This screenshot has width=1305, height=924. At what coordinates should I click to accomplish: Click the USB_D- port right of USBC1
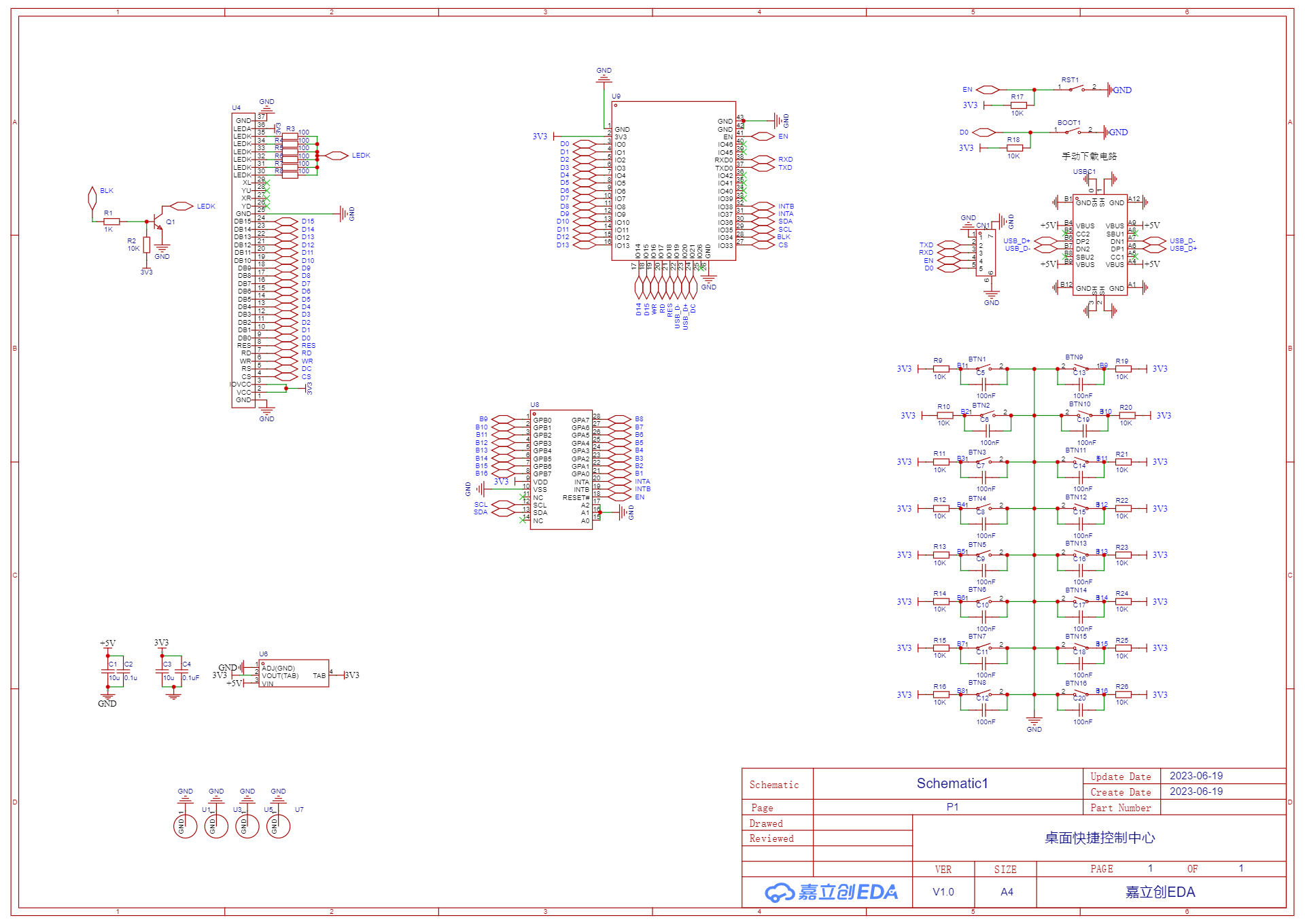(x=1155, y=241)
